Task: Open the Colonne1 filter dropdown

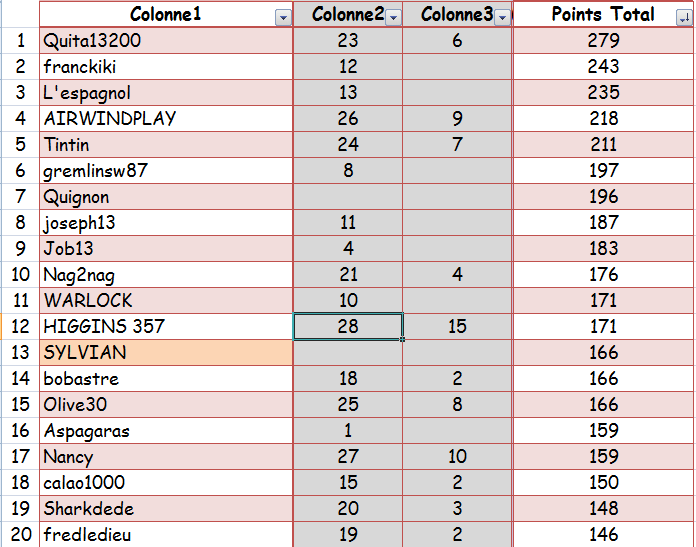Action: tap(282, 18)
